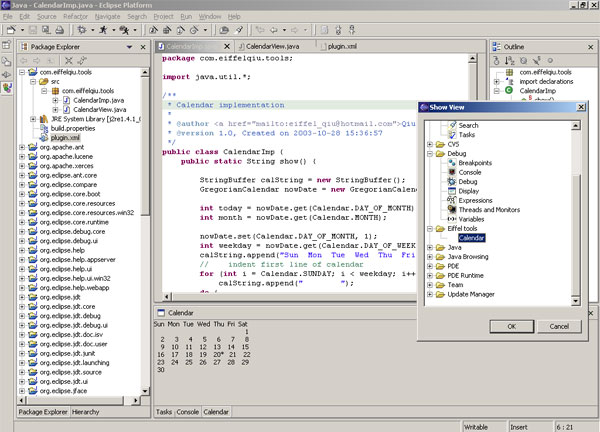The height and width of the screenshot is (432, 600).
Task: Switch to the Console bottom tab
Action: (x=188, y=412)
